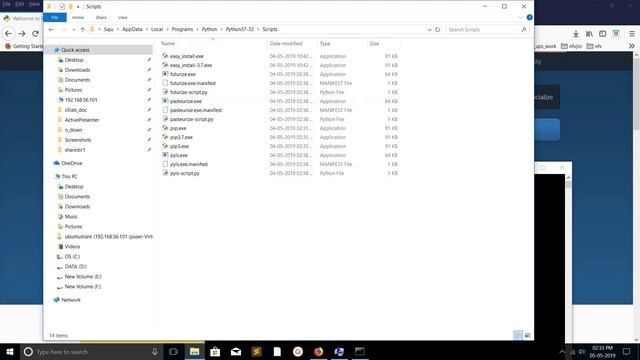Switch to the Home ribbon tab
The width and height of the screenshot is (640, 360).
[78, 18]
